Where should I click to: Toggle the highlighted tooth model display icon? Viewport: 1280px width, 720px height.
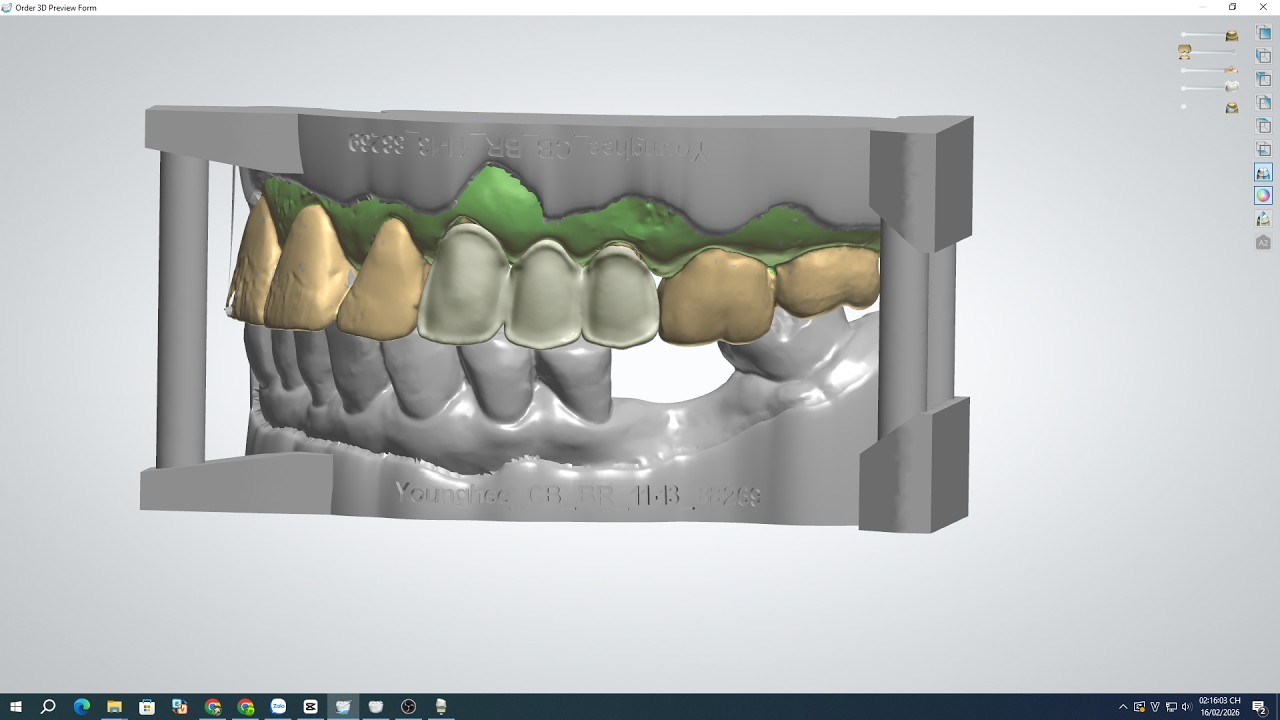coord(1264,172)
